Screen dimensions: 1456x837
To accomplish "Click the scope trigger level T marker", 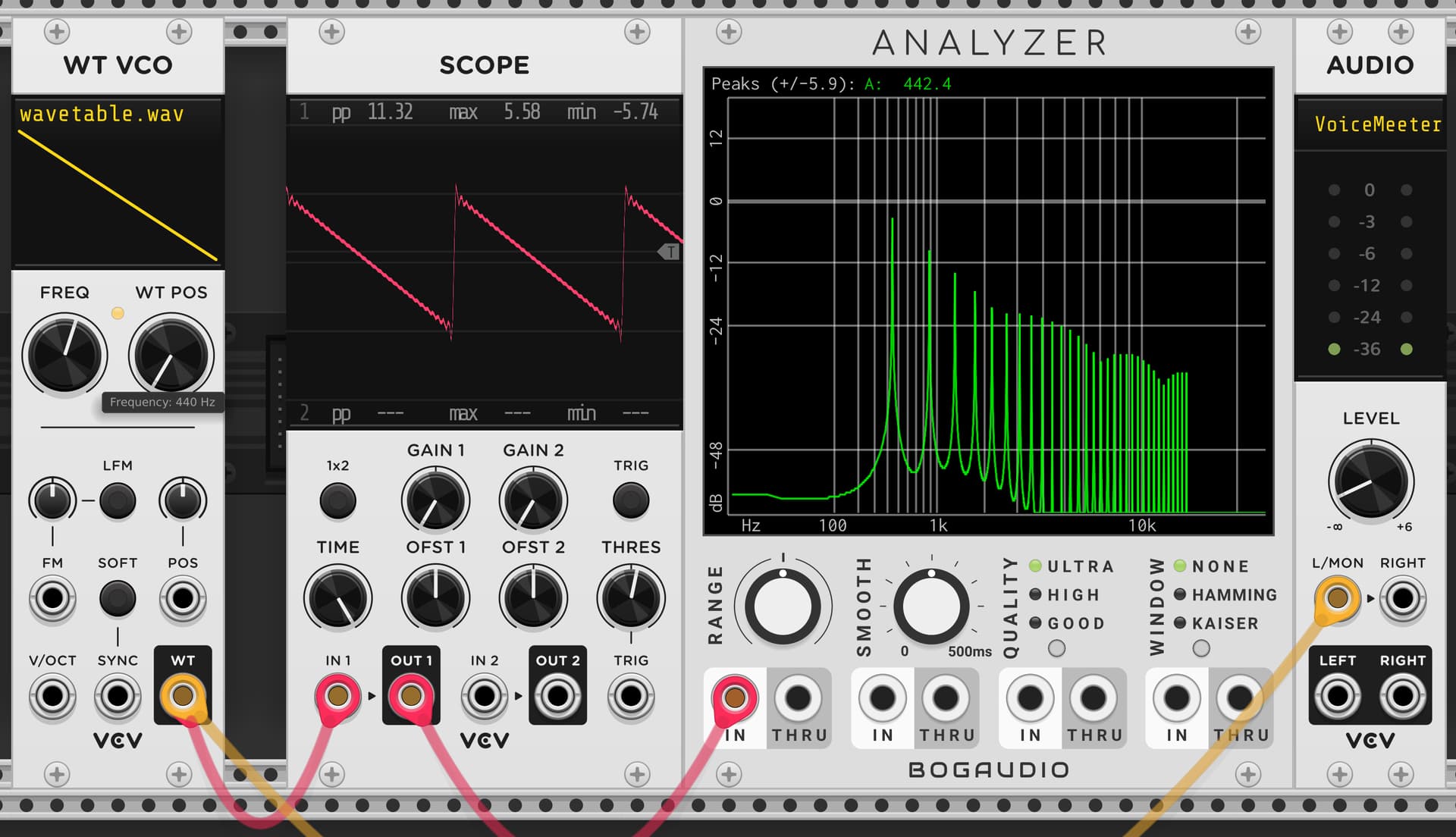I will [x=669, y=252].
